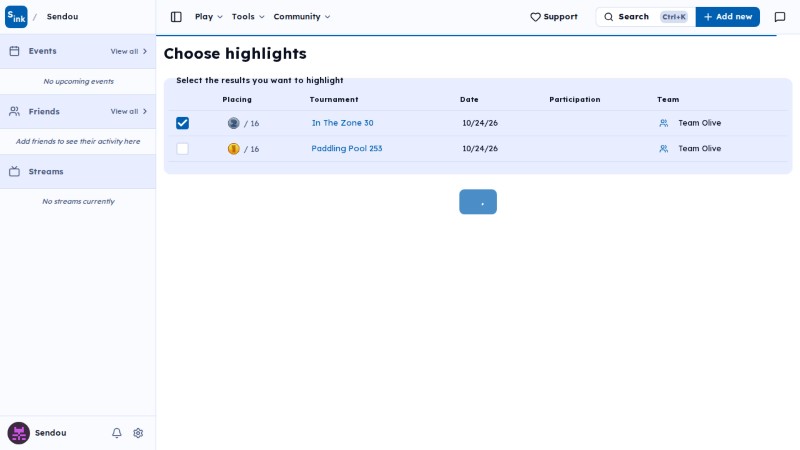This screenshot has height=450, width=800.
Task: Click team icon in In The Zone 30 row
Action: pyautogui.click(x=663, y=123)
